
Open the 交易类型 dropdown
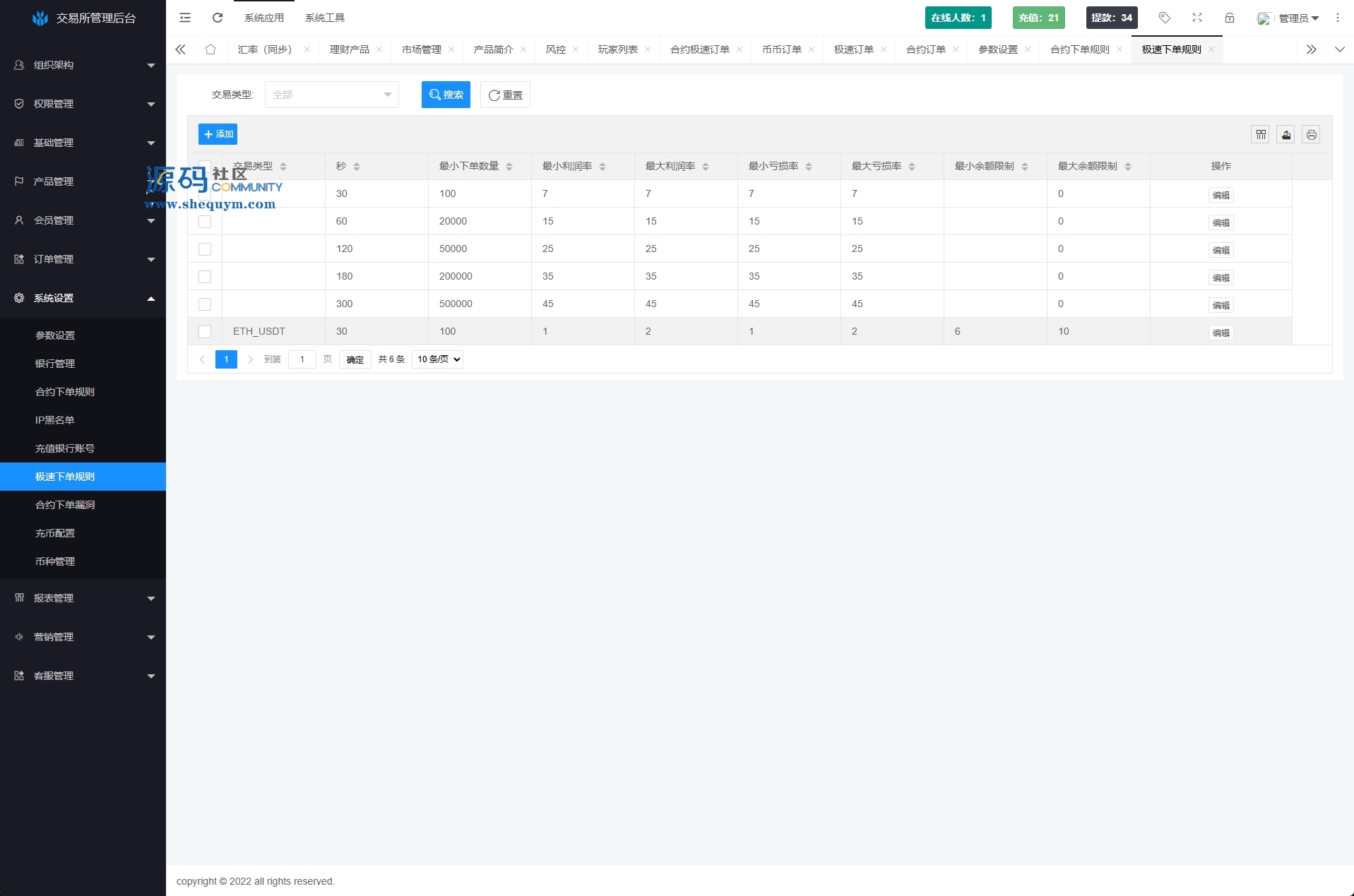point(331,95)
